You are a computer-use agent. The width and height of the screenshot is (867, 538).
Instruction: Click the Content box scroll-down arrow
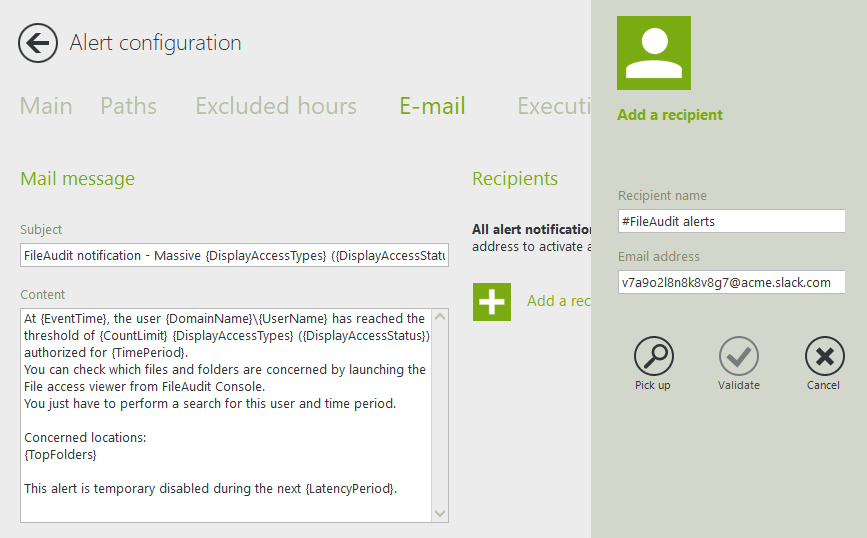[440, 513]
